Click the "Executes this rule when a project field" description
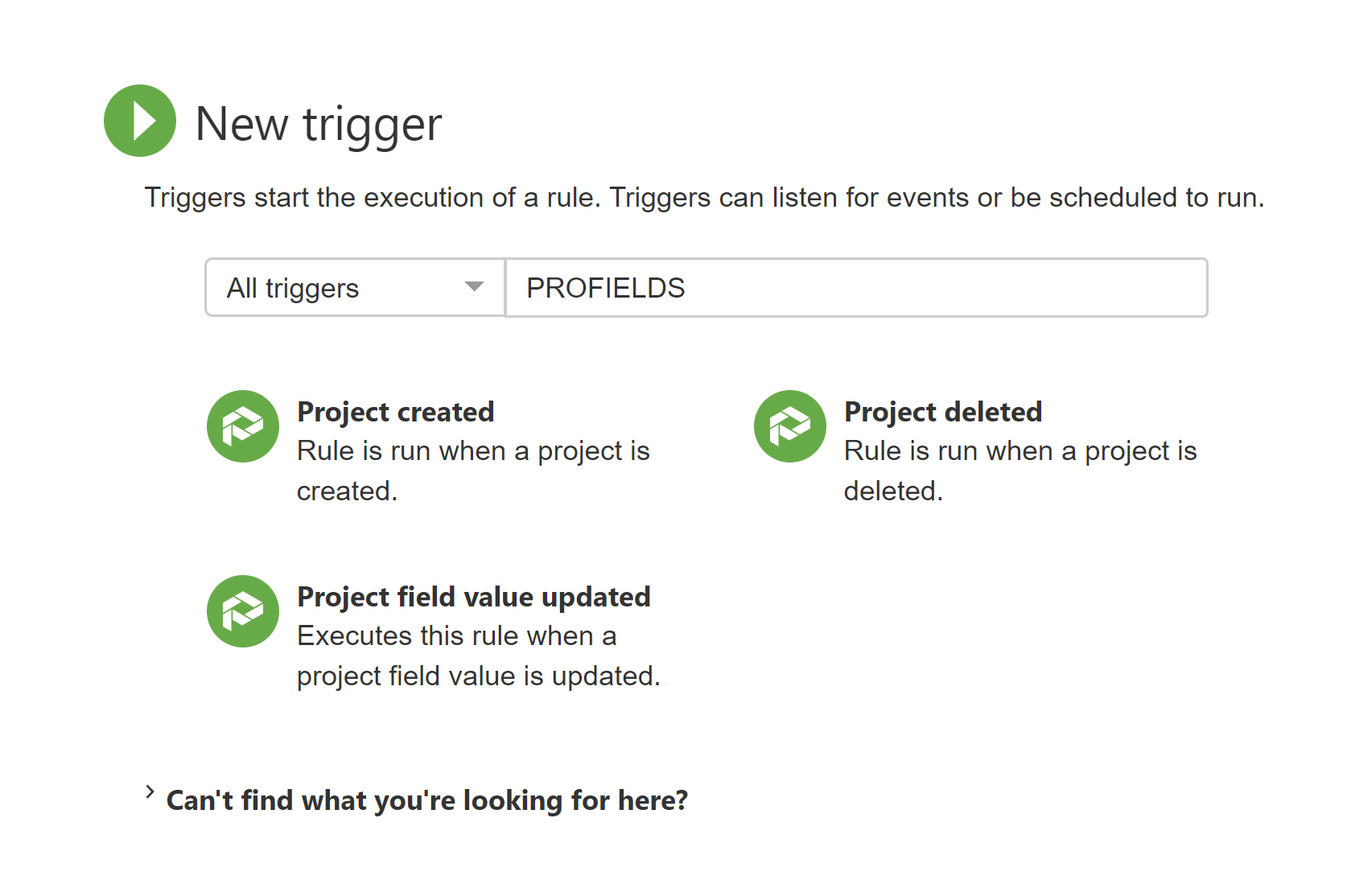 tap(479, 656)
